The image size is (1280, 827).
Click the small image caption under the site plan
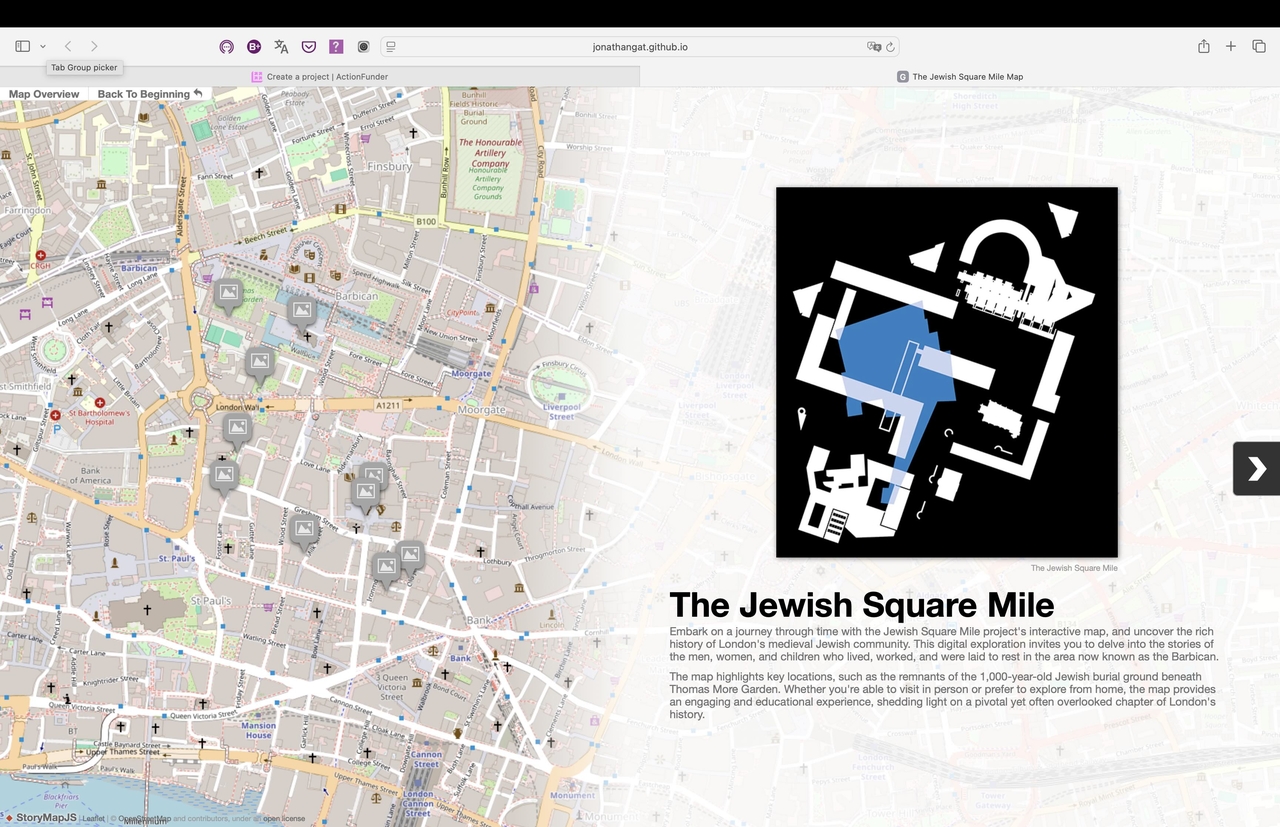click(1074, 568)
